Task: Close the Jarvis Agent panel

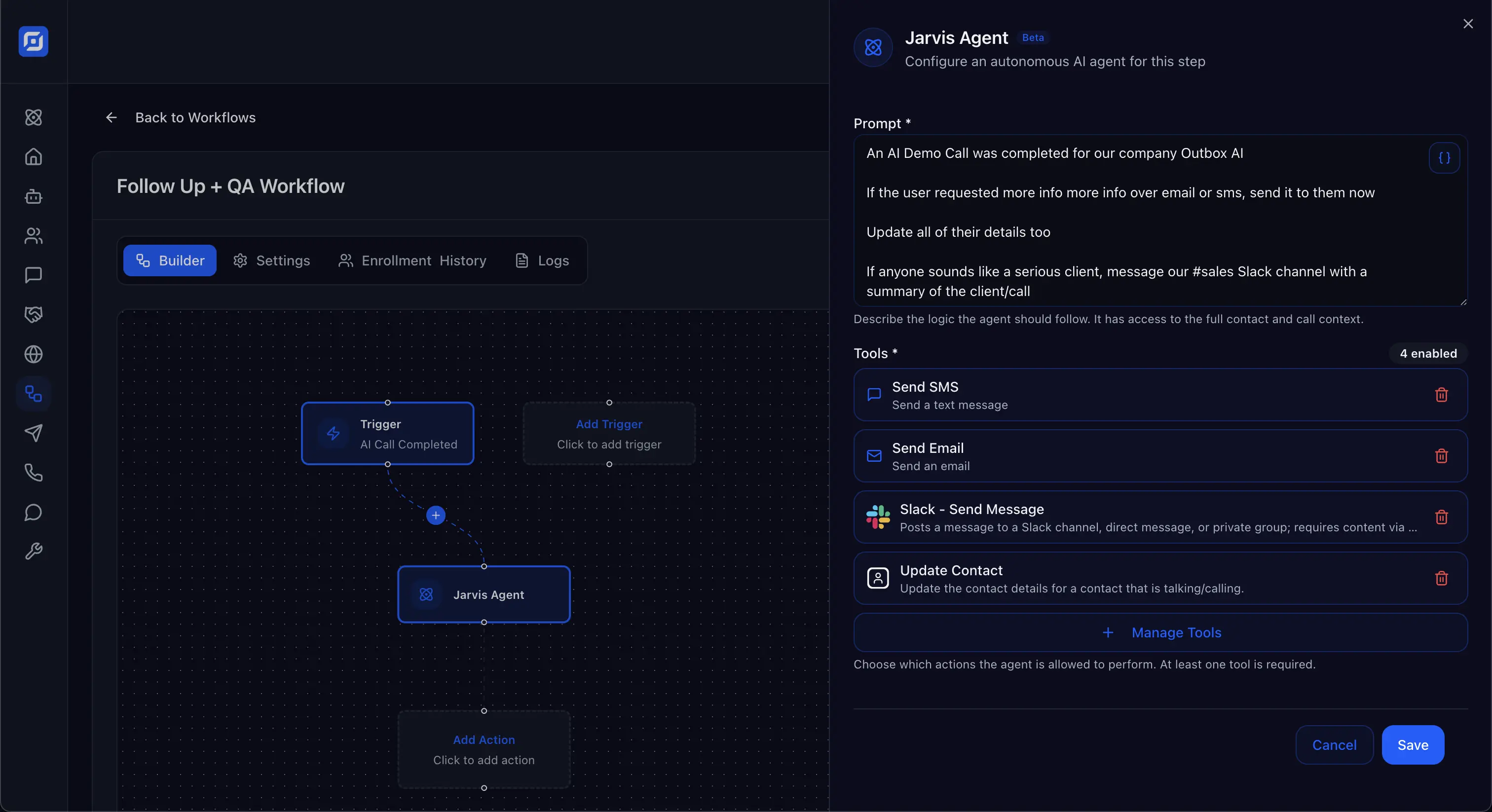Action: 1468,24
